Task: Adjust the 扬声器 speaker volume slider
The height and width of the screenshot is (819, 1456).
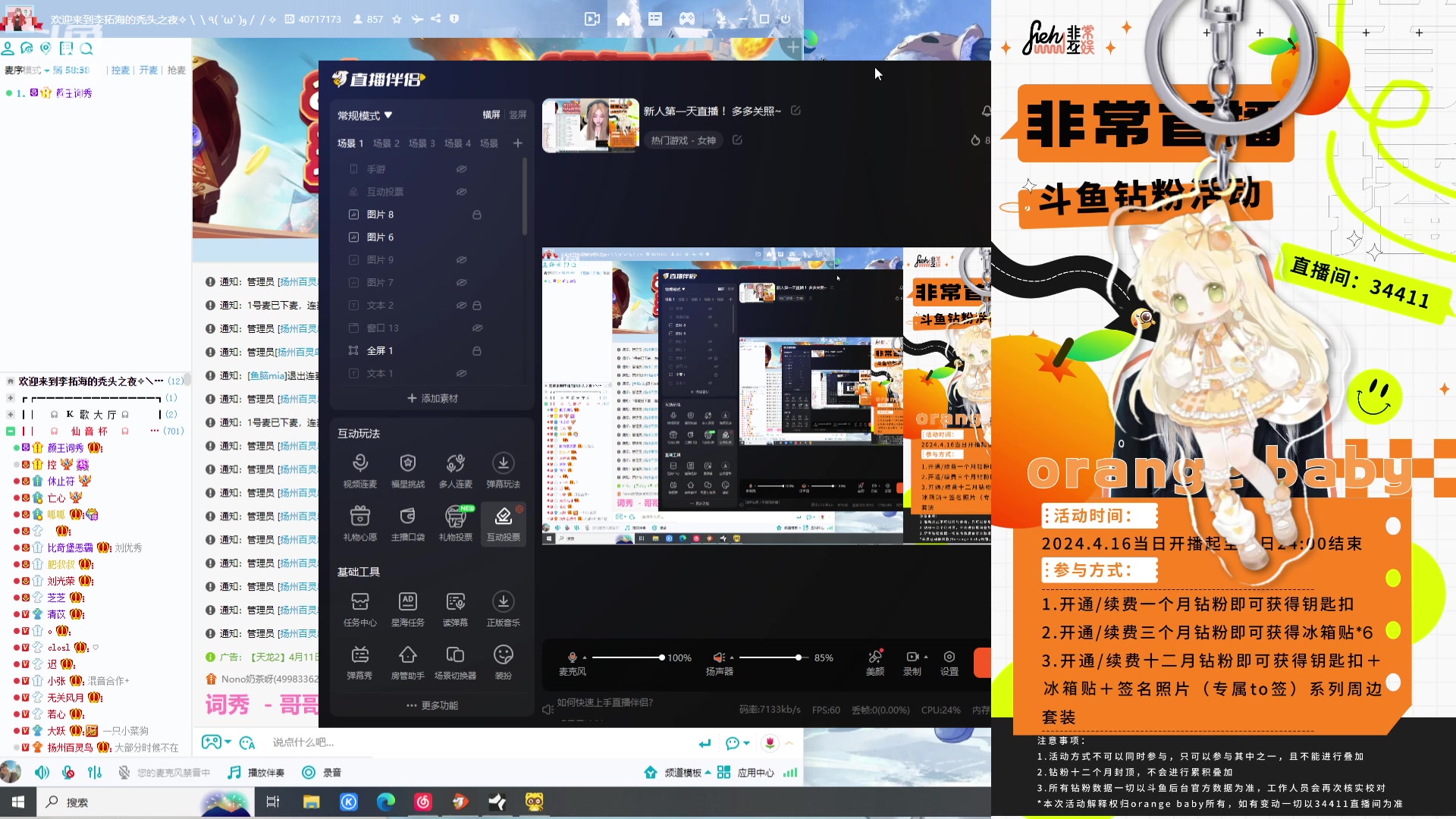Action: (x=799, y=657)
